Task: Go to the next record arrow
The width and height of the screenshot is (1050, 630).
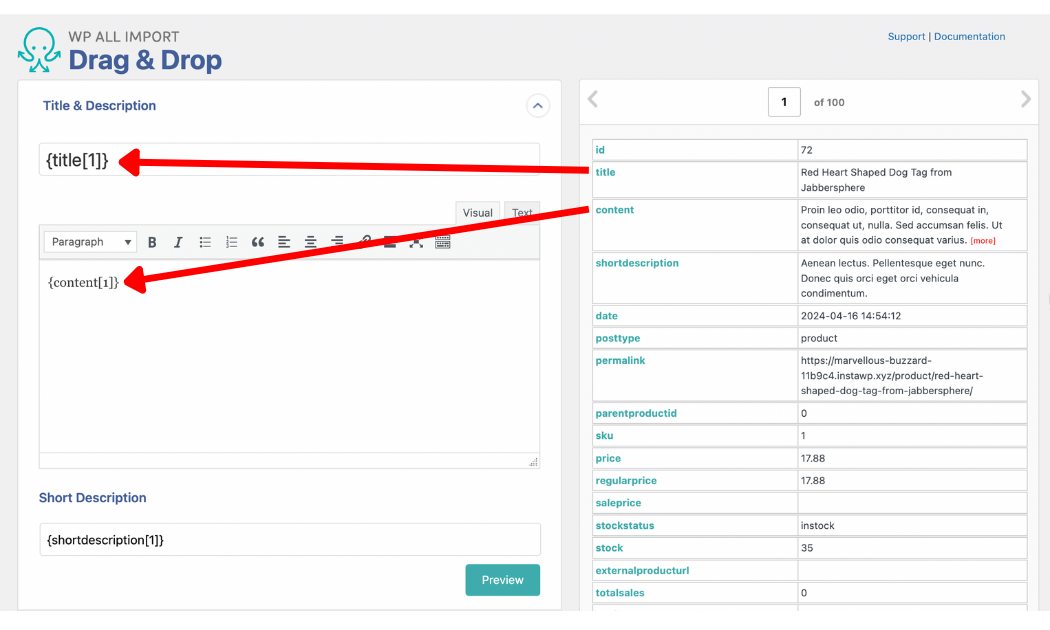Action: point(1025,99)
